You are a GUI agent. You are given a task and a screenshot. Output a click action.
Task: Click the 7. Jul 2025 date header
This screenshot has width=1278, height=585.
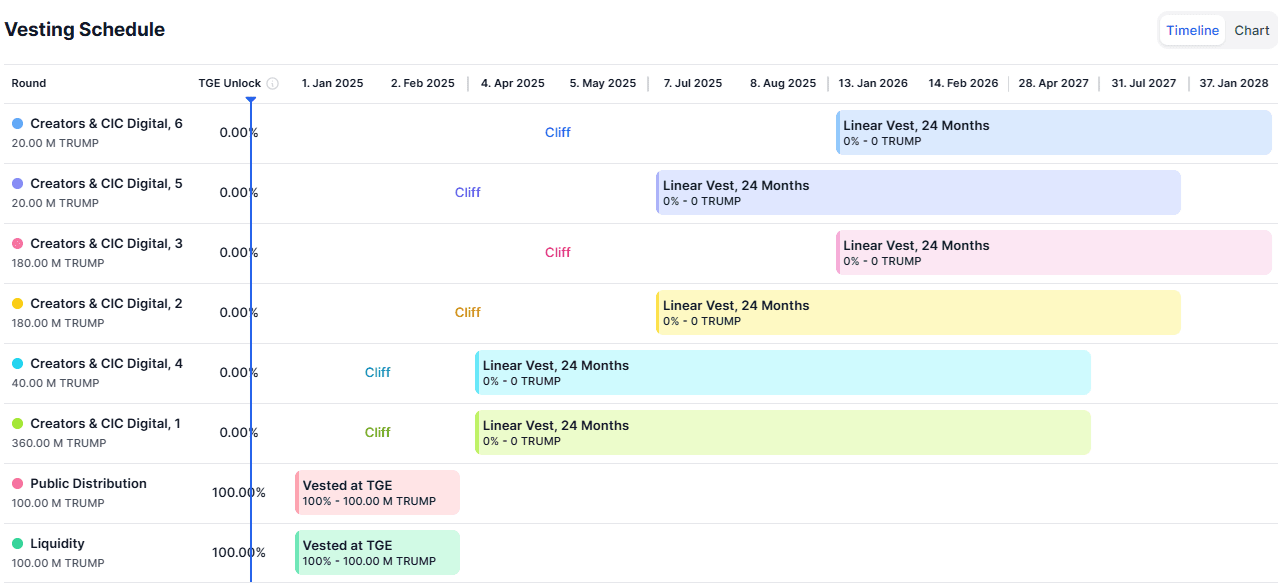(693, 84)
